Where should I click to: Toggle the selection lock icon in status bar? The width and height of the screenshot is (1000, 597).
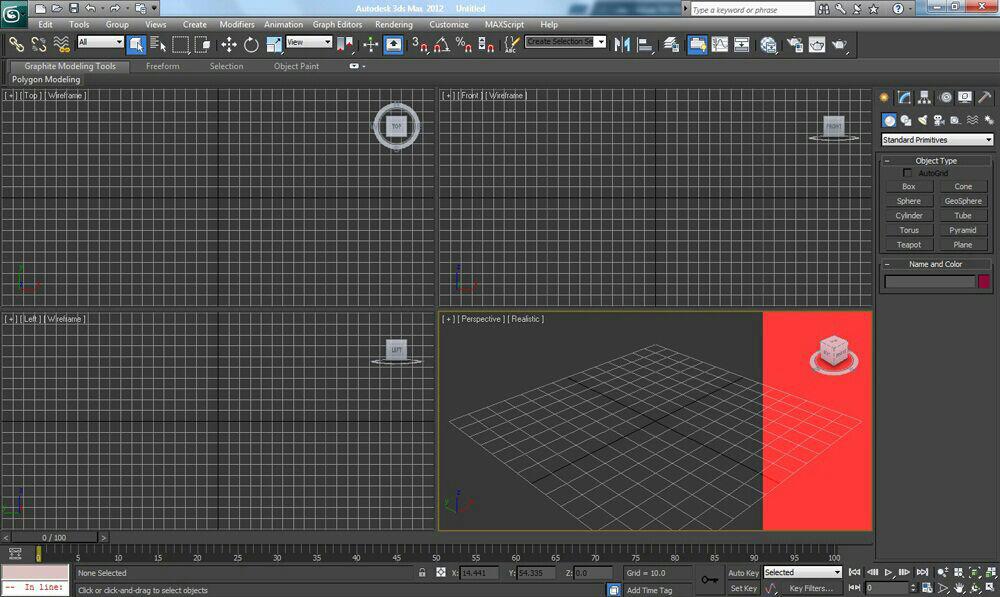tap(422, 573)
